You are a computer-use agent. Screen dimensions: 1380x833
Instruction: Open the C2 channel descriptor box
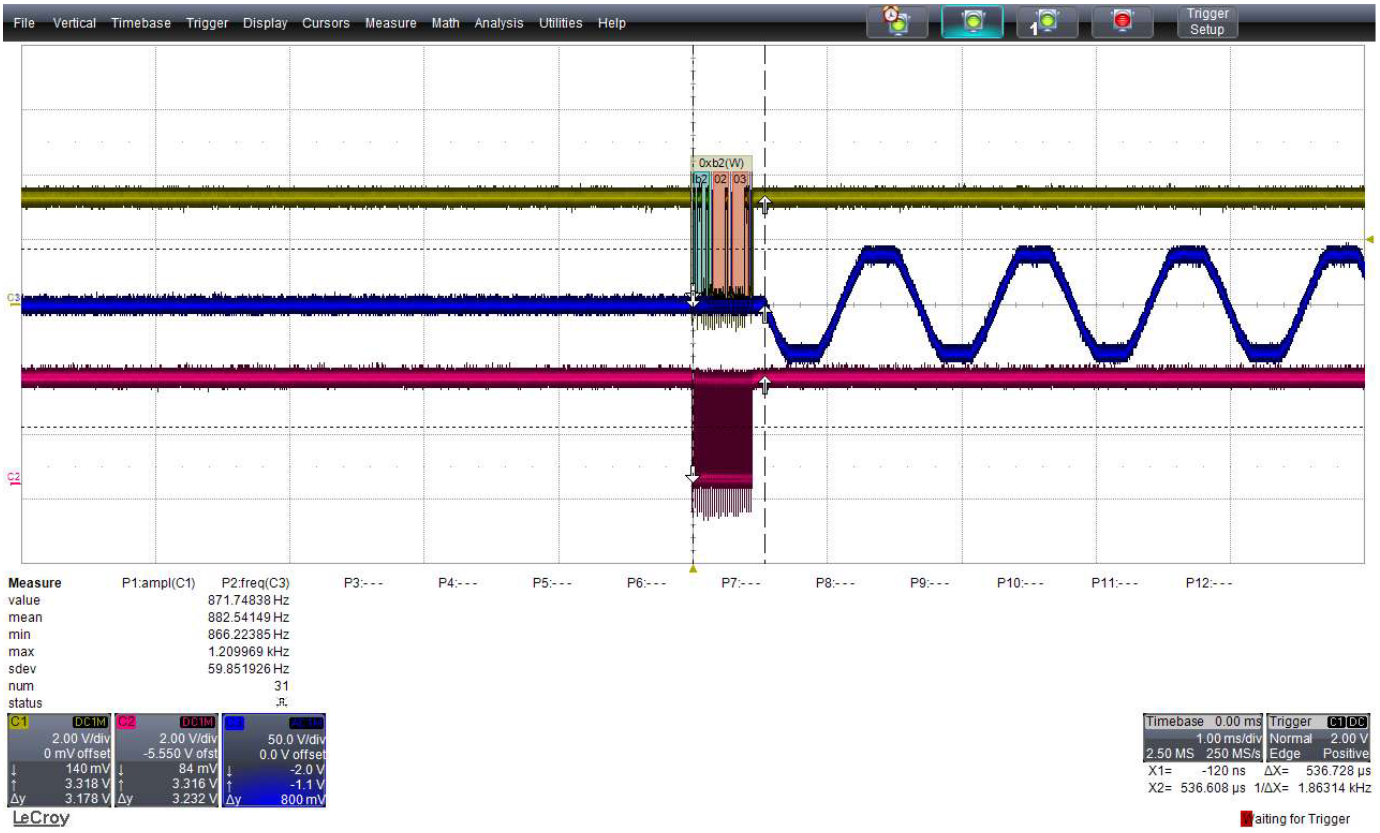[166, 760]
